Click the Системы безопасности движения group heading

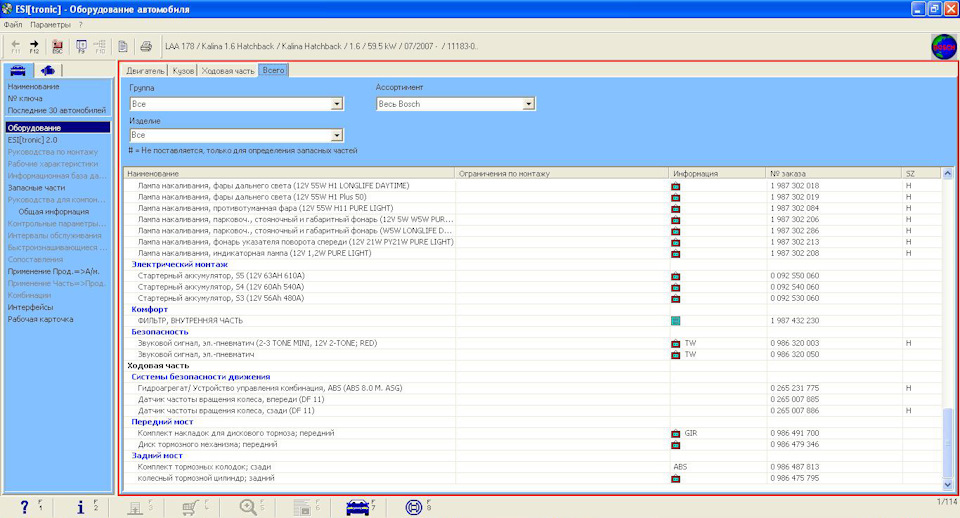tap(201, 377)
